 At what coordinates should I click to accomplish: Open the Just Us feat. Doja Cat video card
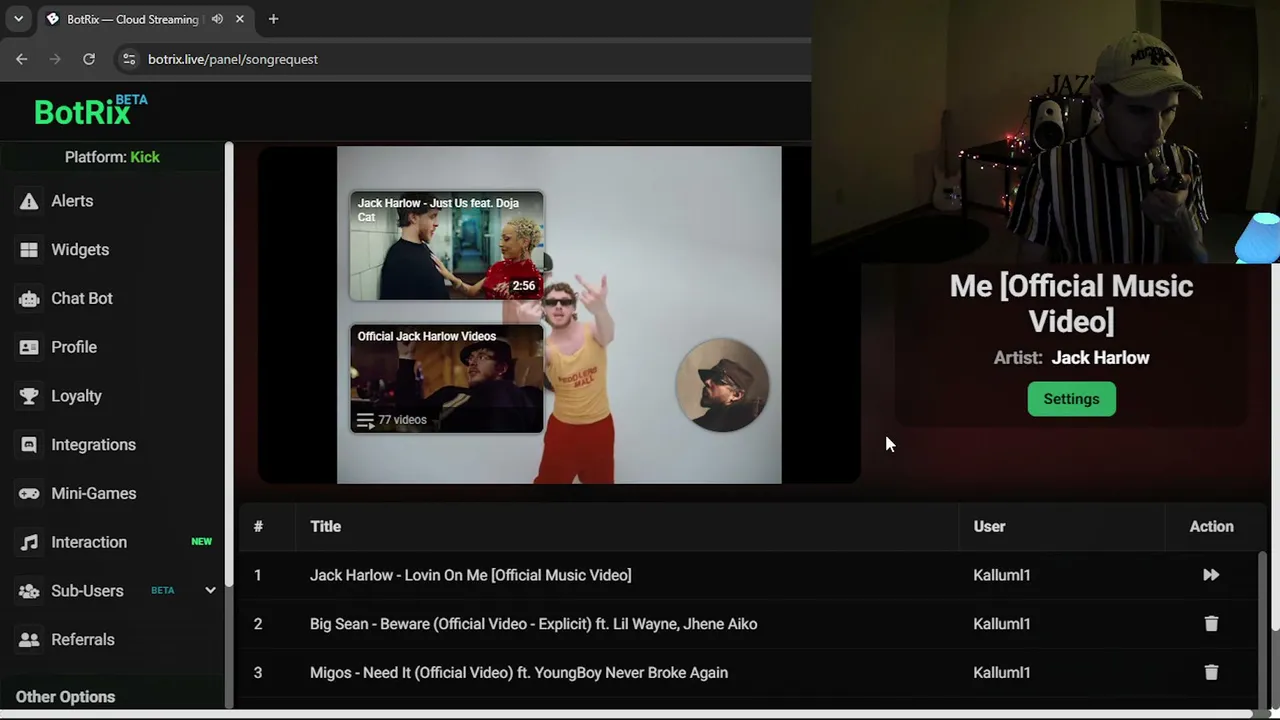447,245
